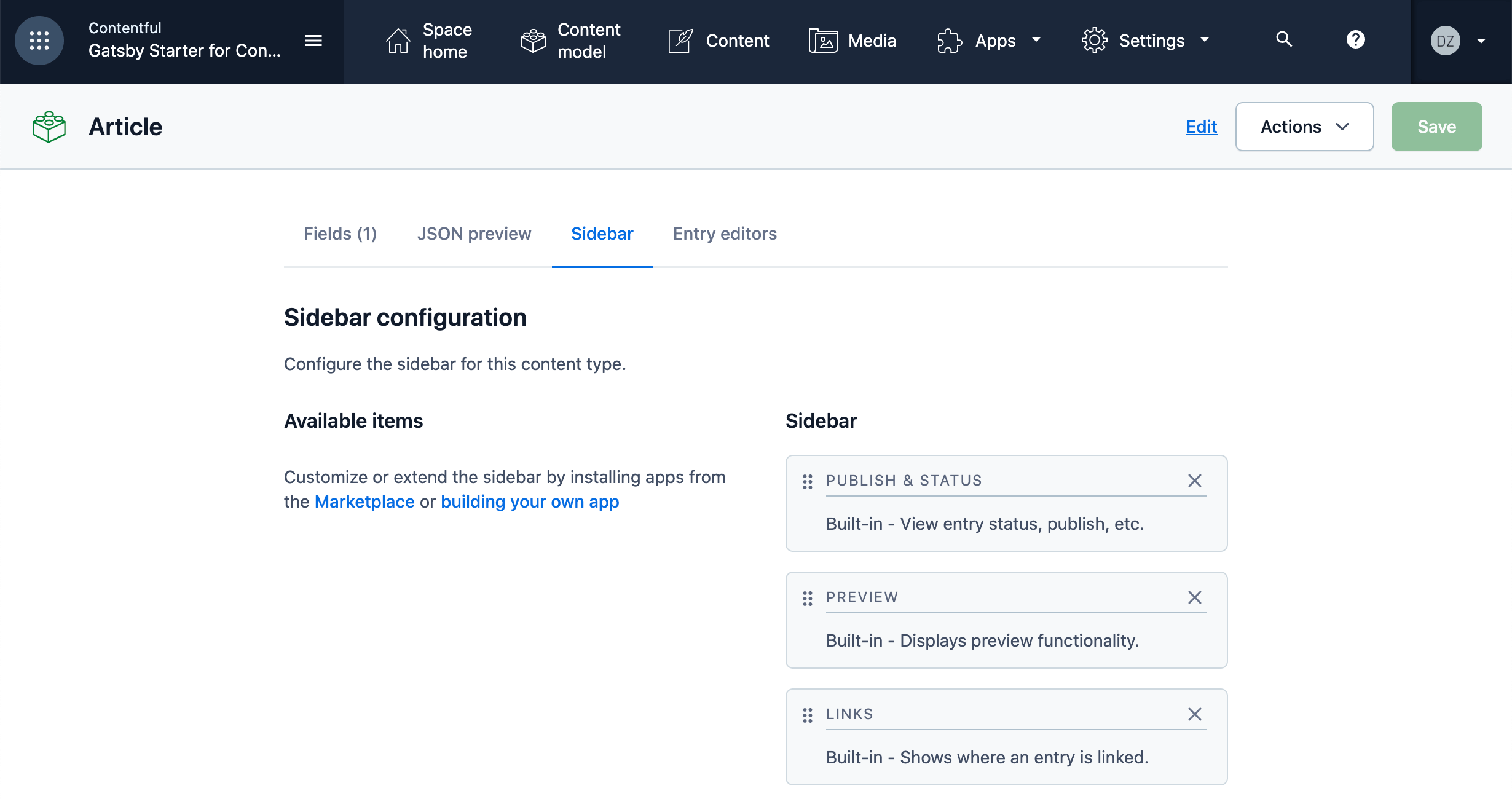Expand the Actions dropdown
Image resolution: width=1512 pixels, height=799 pixels.
tap(1304, 127)
